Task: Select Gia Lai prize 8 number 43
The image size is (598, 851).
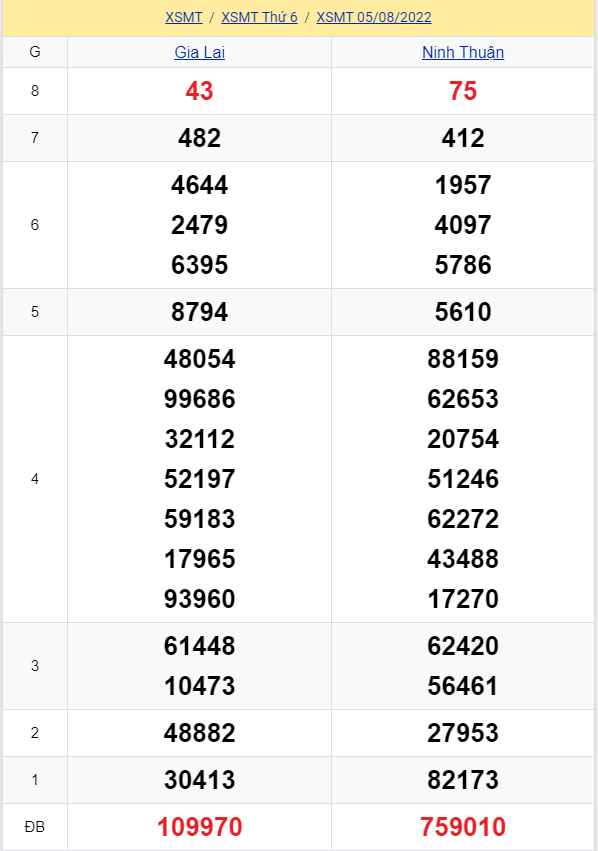Action: [199, 91]
